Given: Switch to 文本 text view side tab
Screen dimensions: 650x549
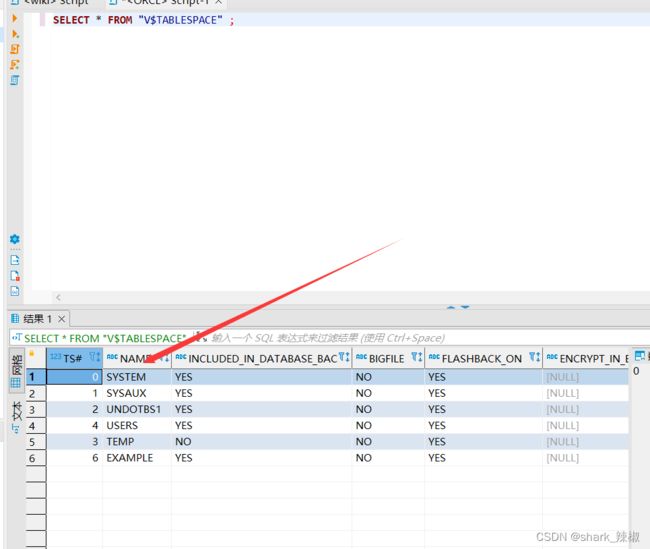Looking at the screenshot, I should click(x=17, y=416).
